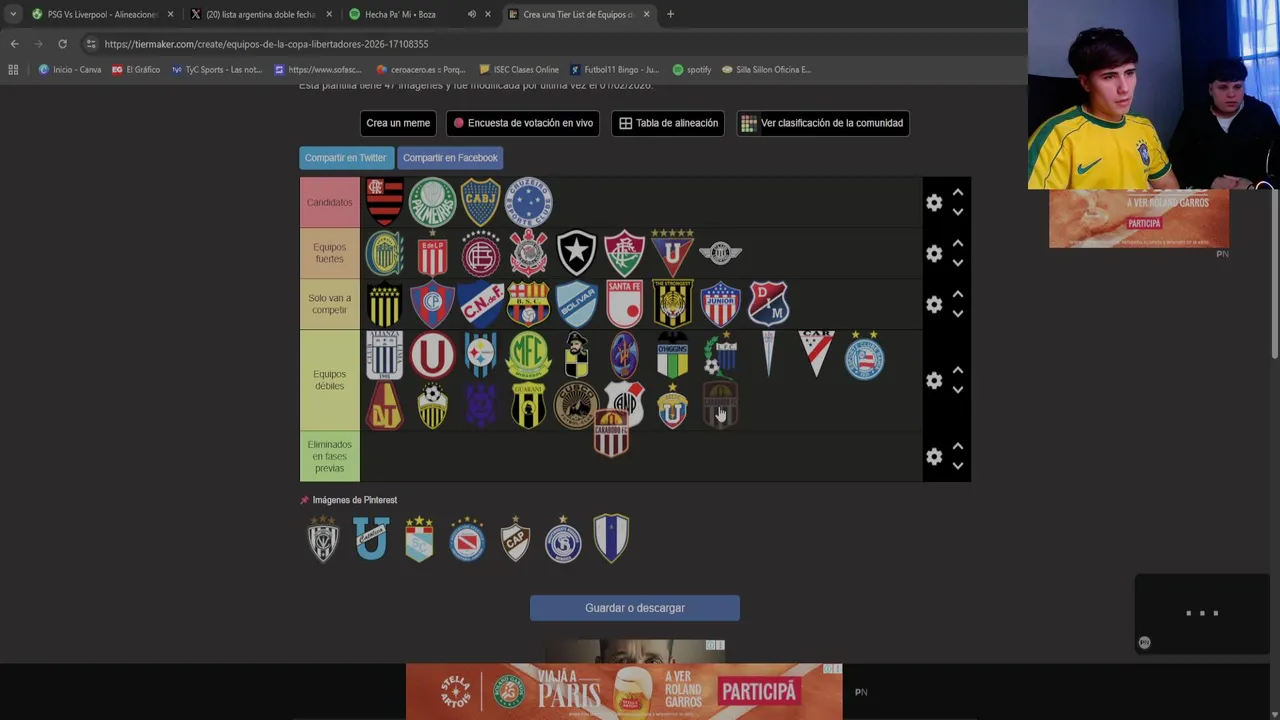
Task: Click the Cruzeiro blue round crest
Action: point(528,202)
